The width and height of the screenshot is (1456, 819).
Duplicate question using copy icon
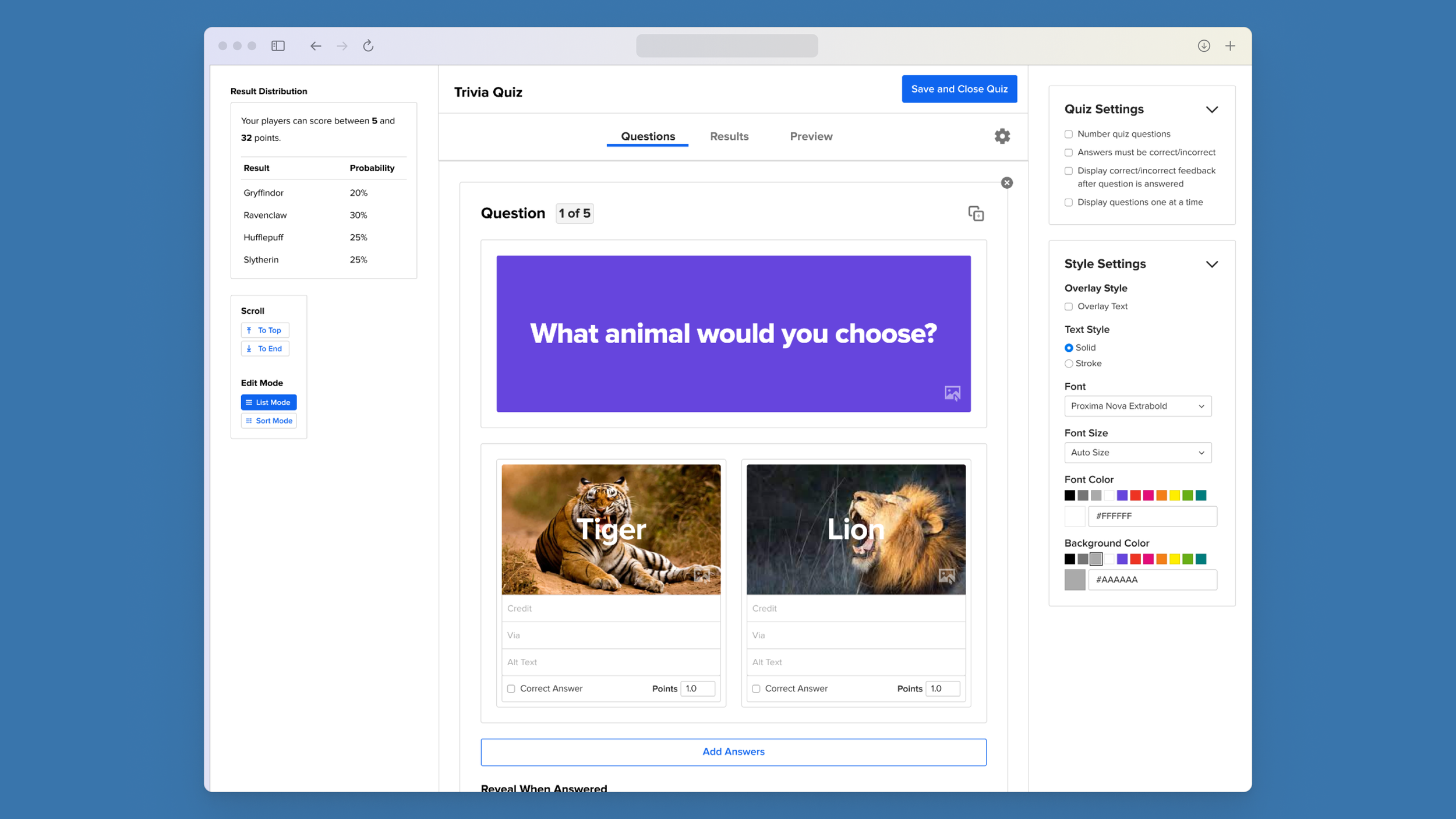coord(976,214)
